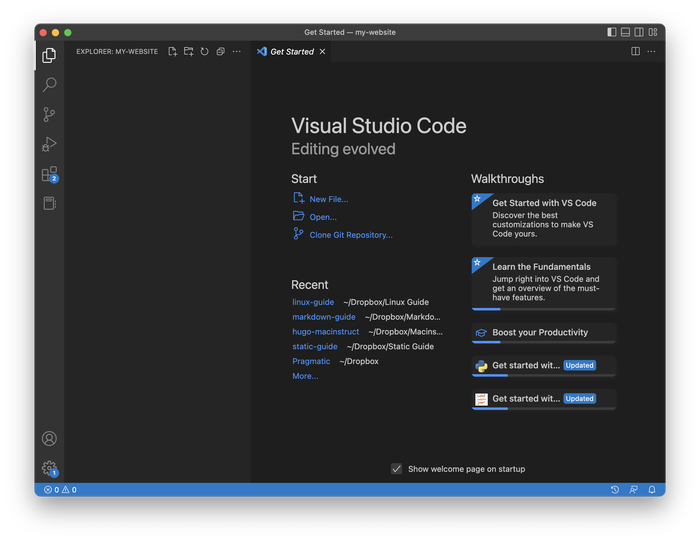The height and width of the screenshot is (542, 700).
Task: Uncheck Show welcome page on startup
Action: pos(396,469)
